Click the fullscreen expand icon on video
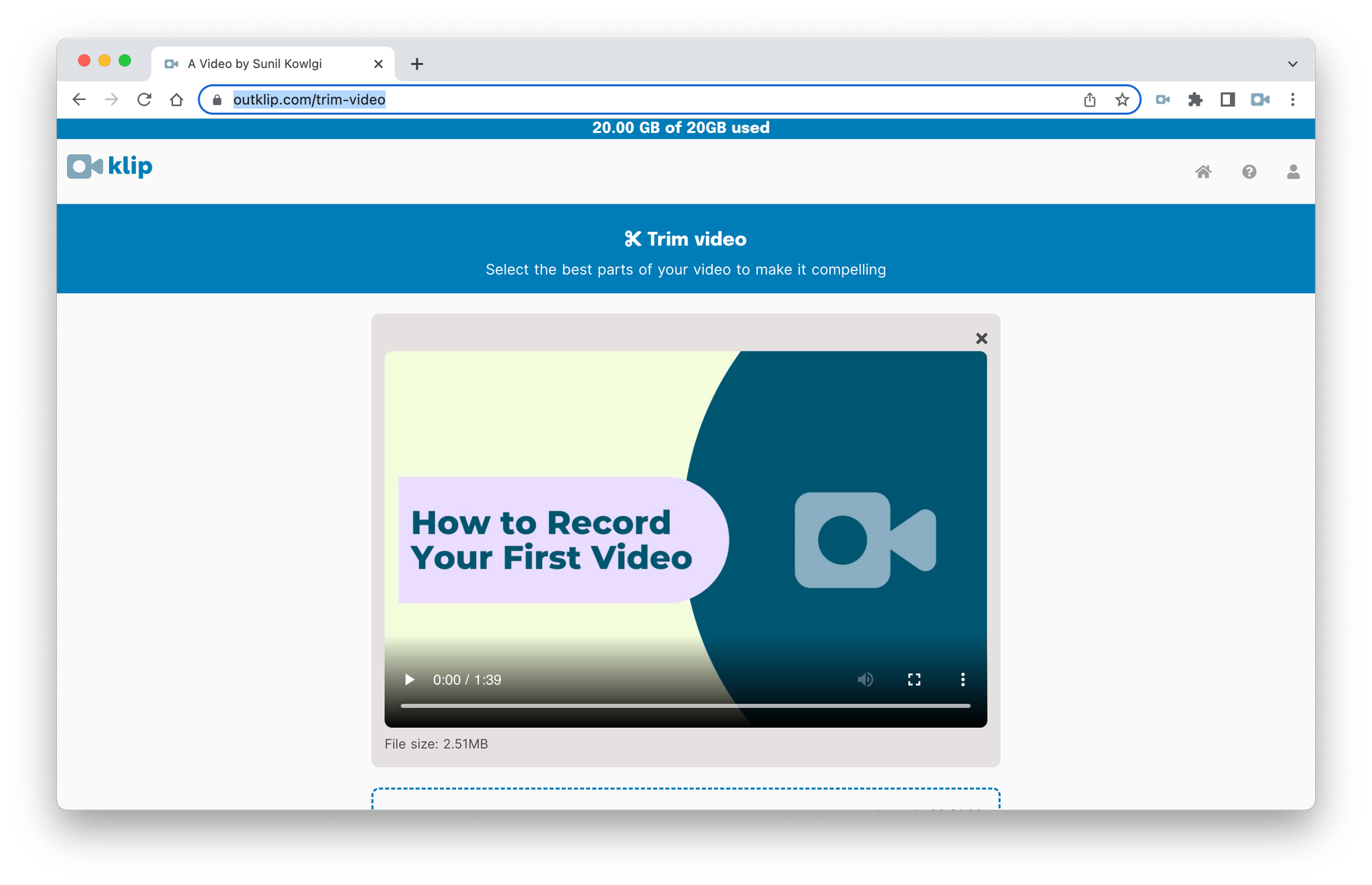The image size is (1372, 885). click(913, 679)
